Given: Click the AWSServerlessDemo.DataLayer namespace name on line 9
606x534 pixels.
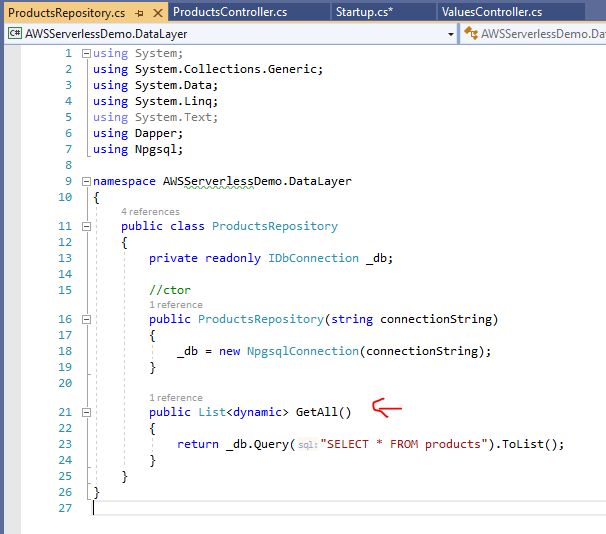Looking at the screenshot, I should [x=257, y=181].
